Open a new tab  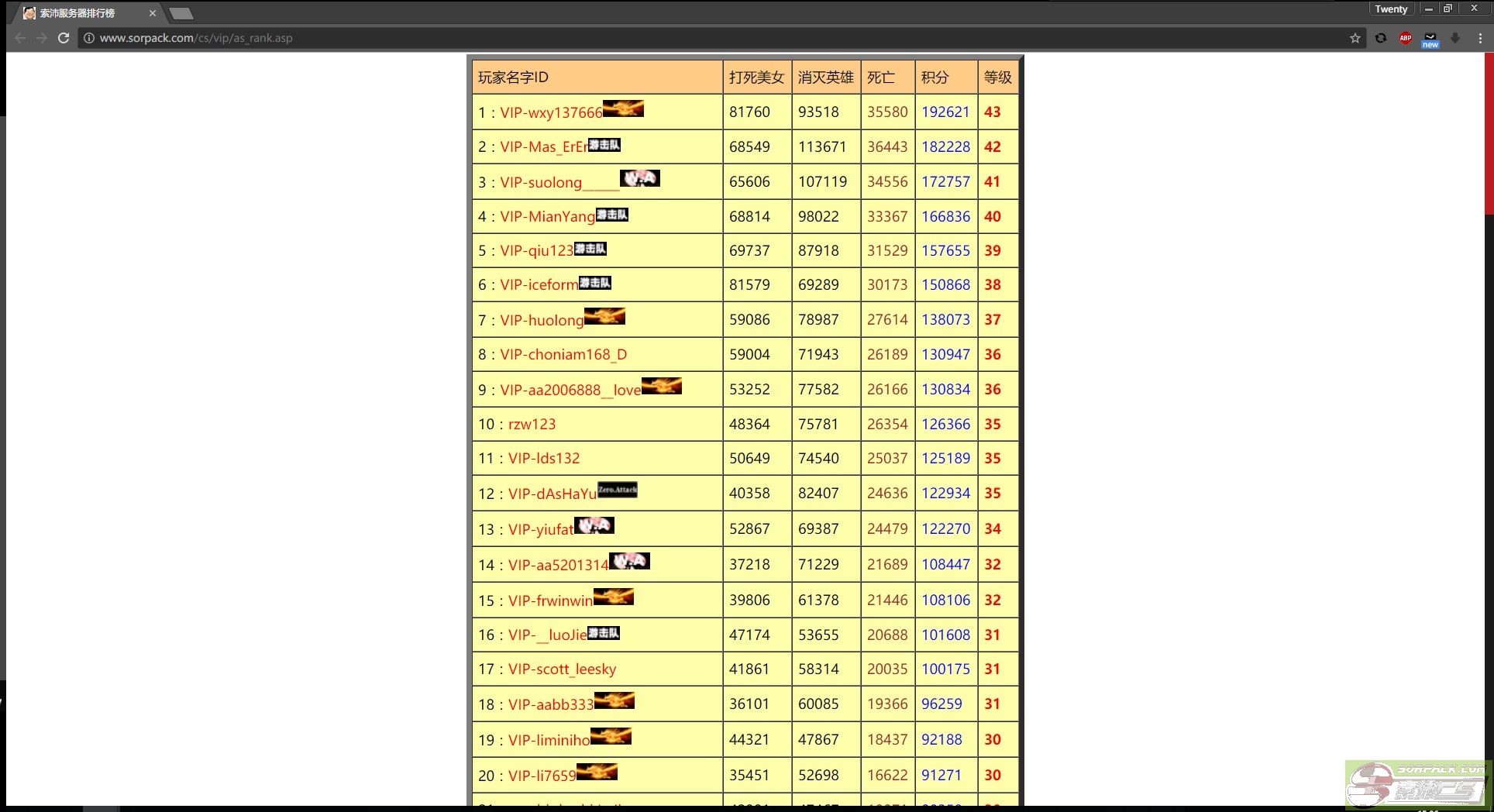click(181, 13)
